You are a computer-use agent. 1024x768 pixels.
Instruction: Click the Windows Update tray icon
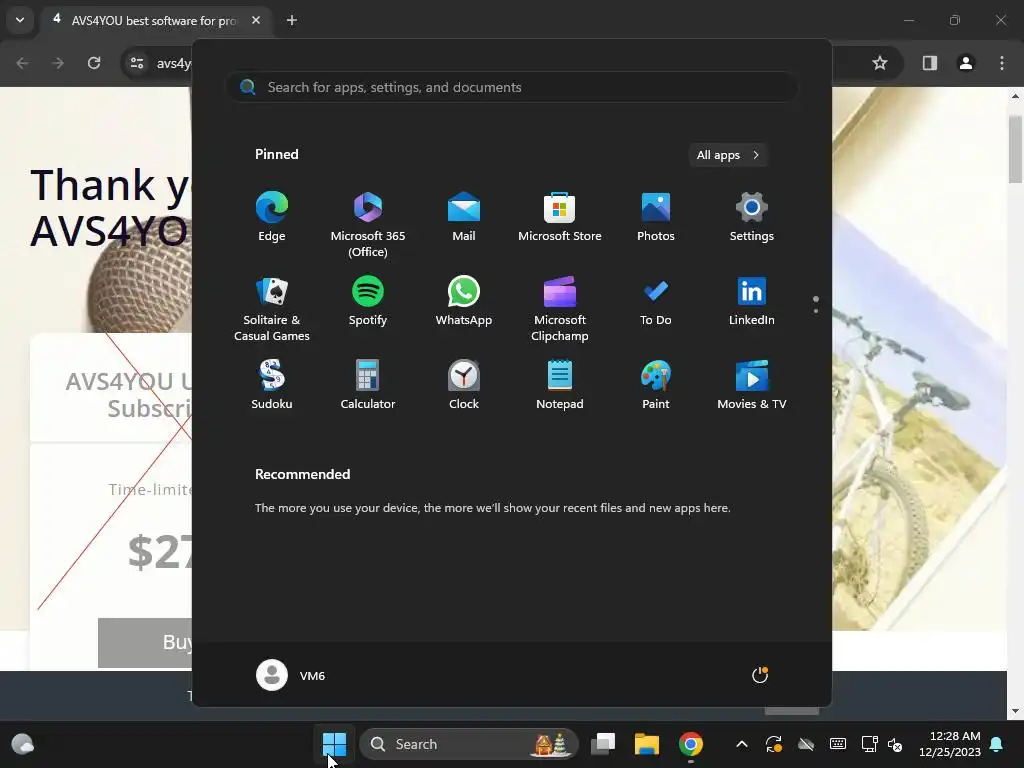[x=774, y=744]
